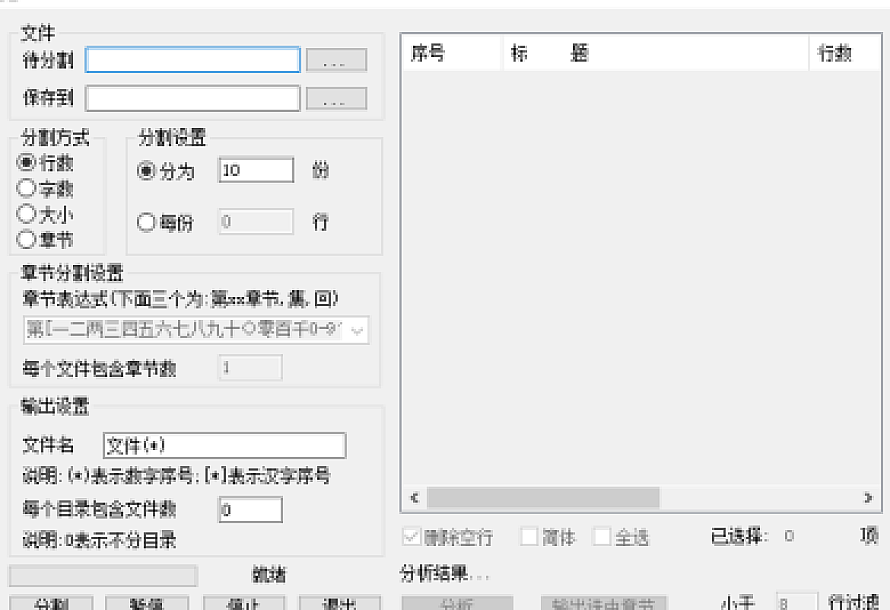Click the 分割 button
890x610 pixels.
[51, 603]
